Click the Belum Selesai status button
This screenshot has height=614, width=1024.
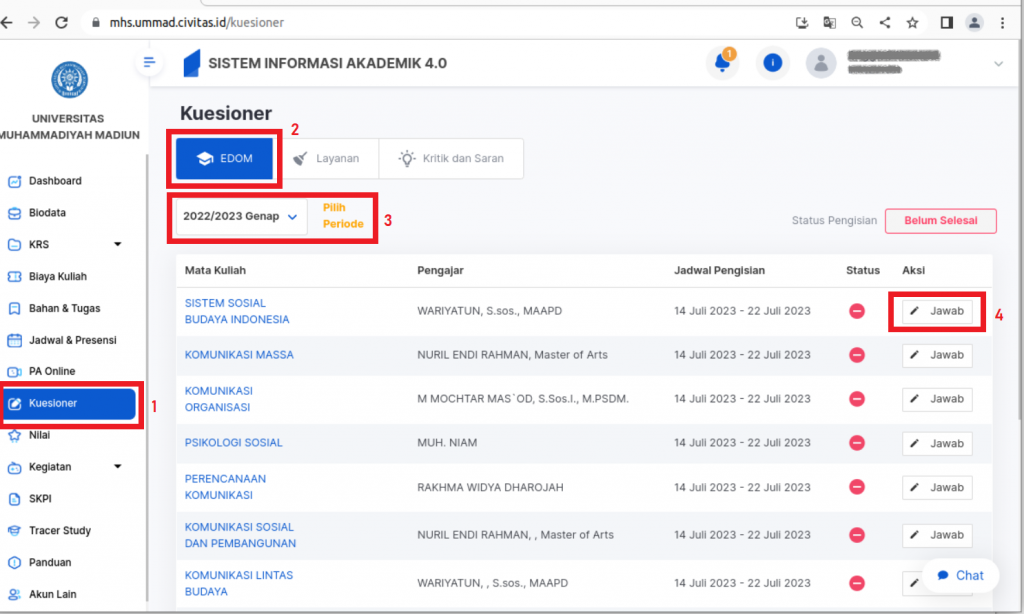point(940,221)
